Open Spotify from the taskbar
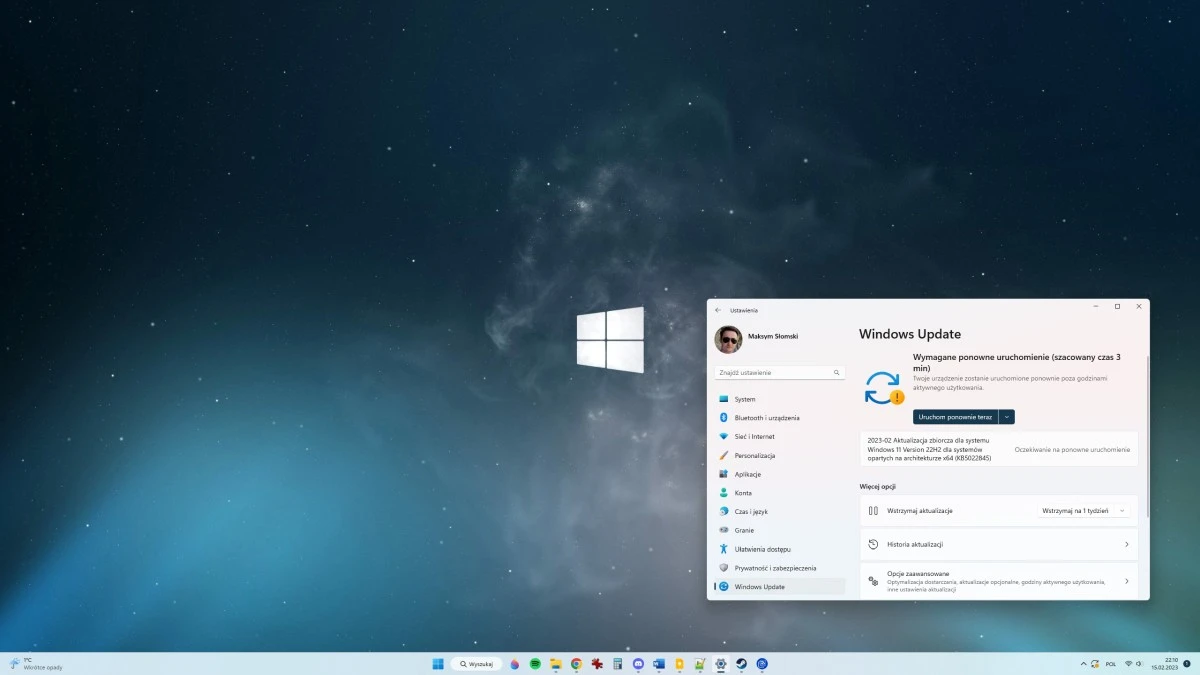This screenshot has width=1200, height=675. (533, 663)
